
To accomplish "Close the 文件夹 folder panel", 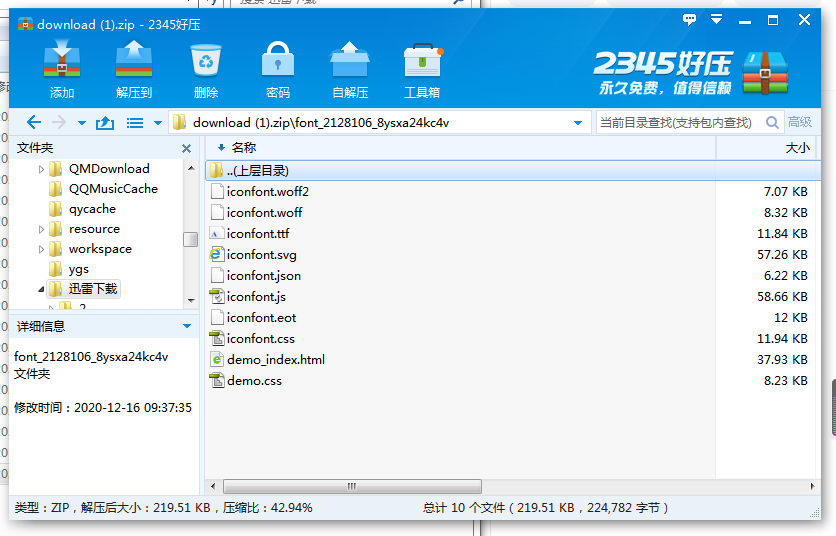I will pyautogui.click(x=186, y=148).
